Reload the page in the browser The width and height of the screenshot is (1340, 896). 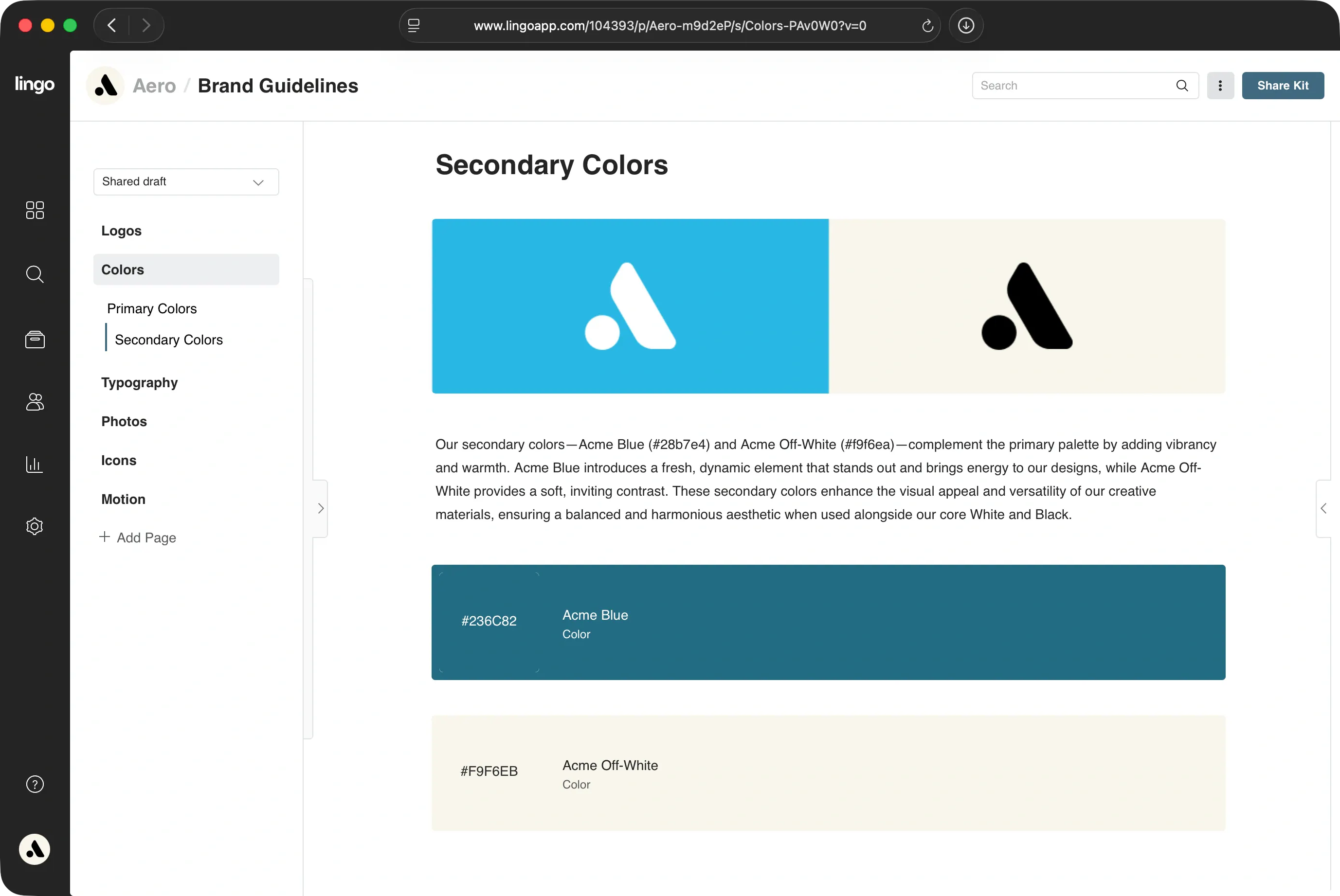927,26
